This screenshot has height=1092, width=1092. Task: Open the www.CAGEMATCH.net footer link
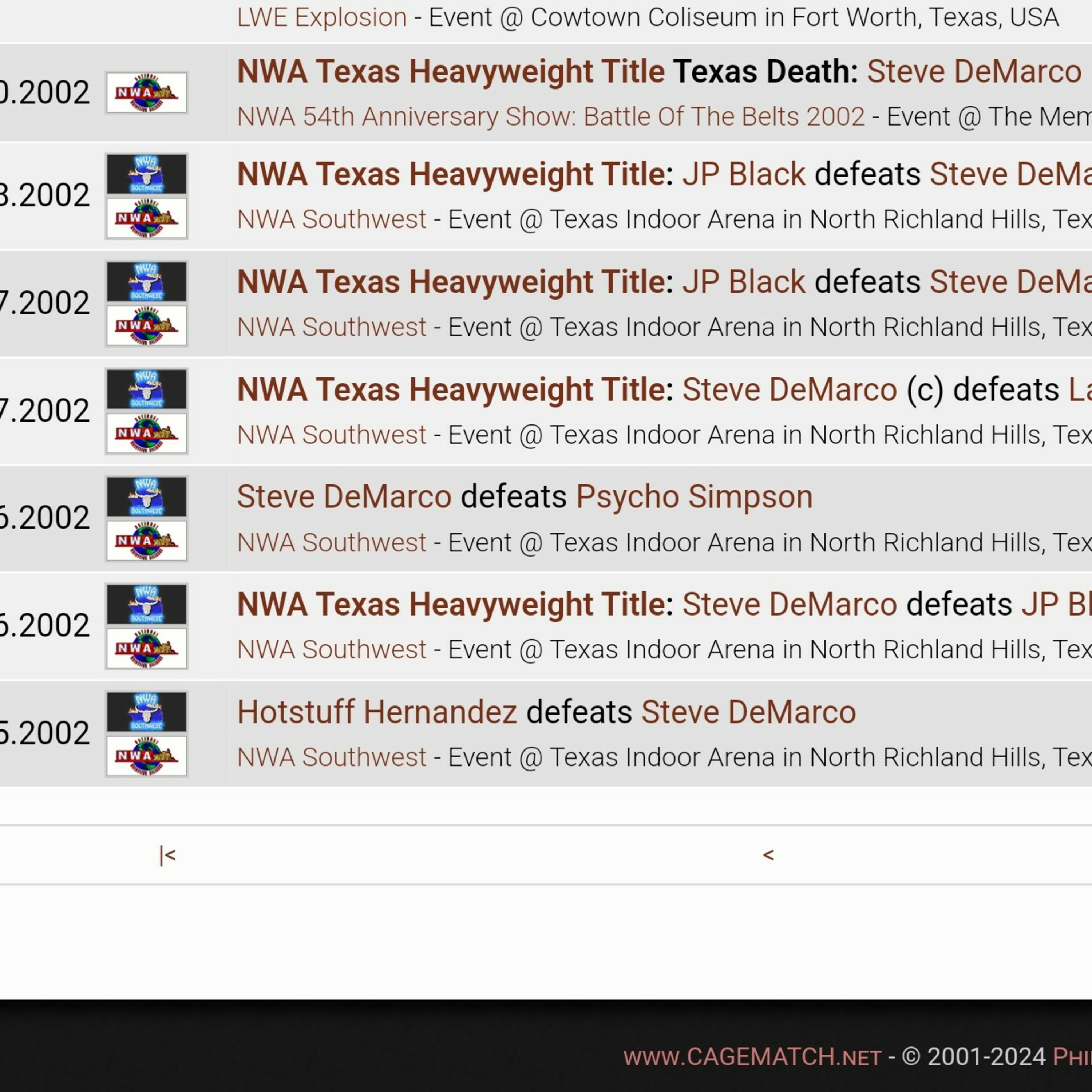752,1056
